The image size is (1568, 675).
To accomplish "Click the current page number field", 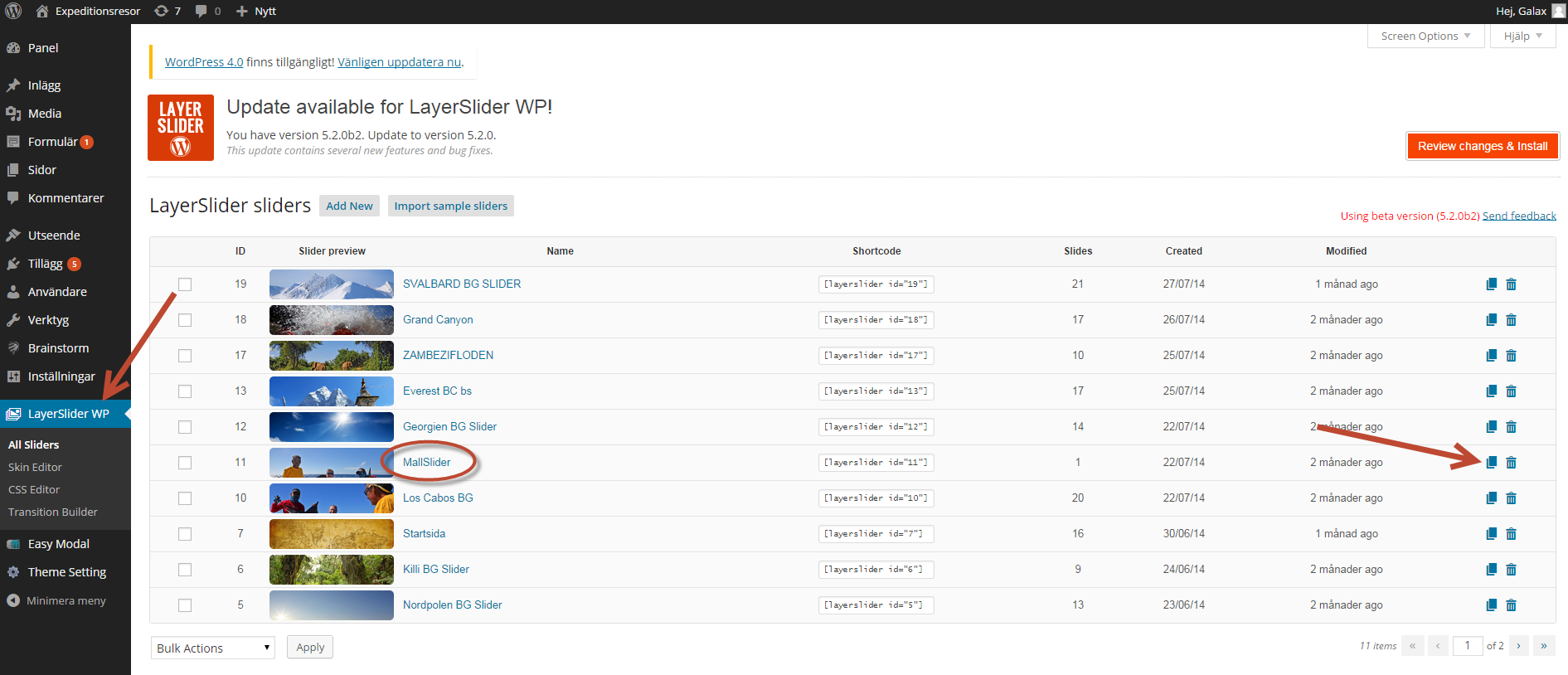I will [x=1468, y=645].
